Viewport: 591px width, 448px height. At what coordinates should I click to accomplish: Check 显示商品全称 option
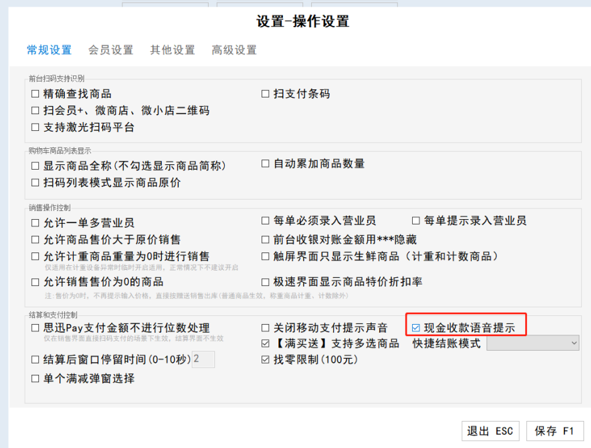(x=35, y=166)
